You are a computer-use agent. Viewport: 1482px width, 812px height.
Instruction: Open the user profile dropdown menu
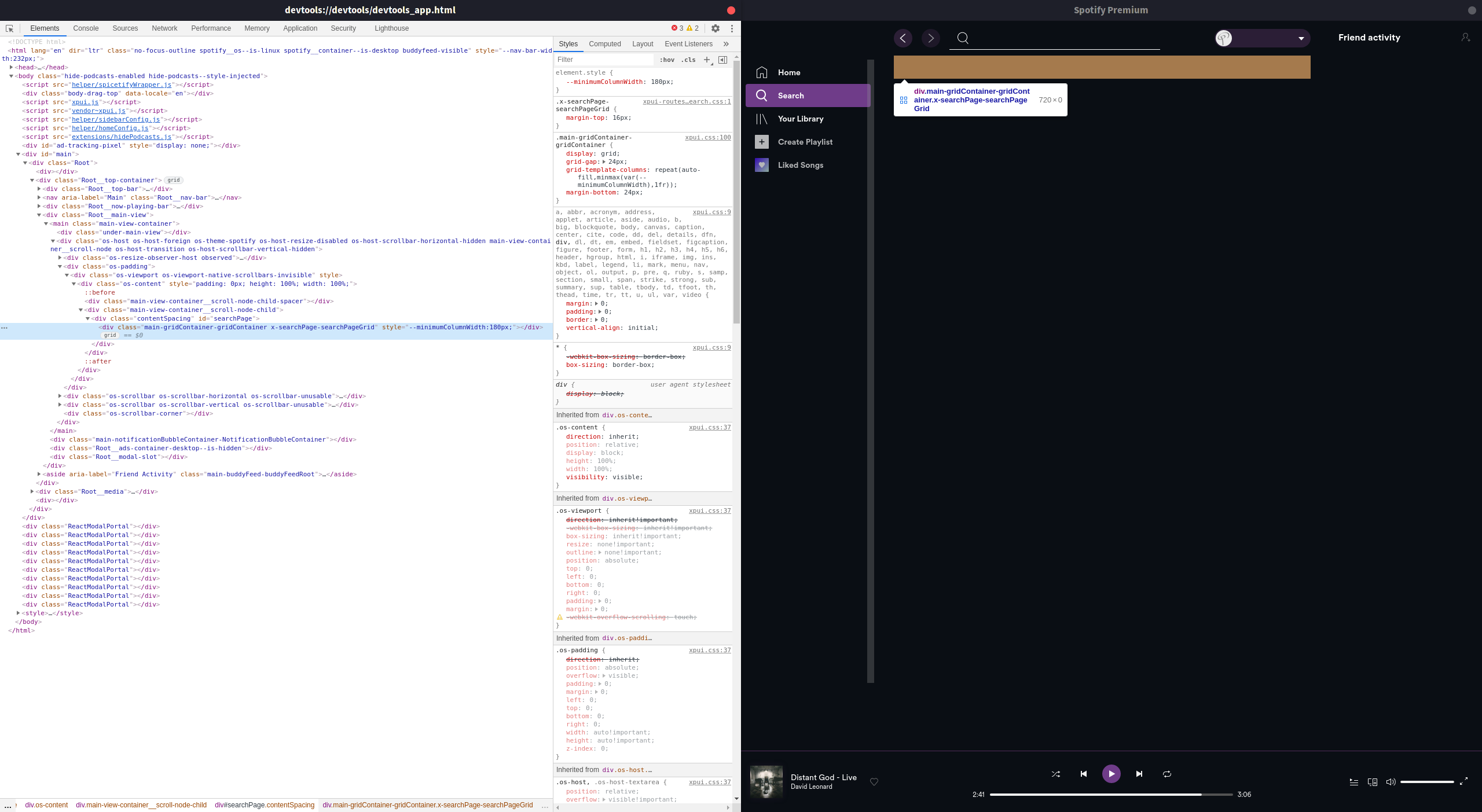tap(1263, 38)
